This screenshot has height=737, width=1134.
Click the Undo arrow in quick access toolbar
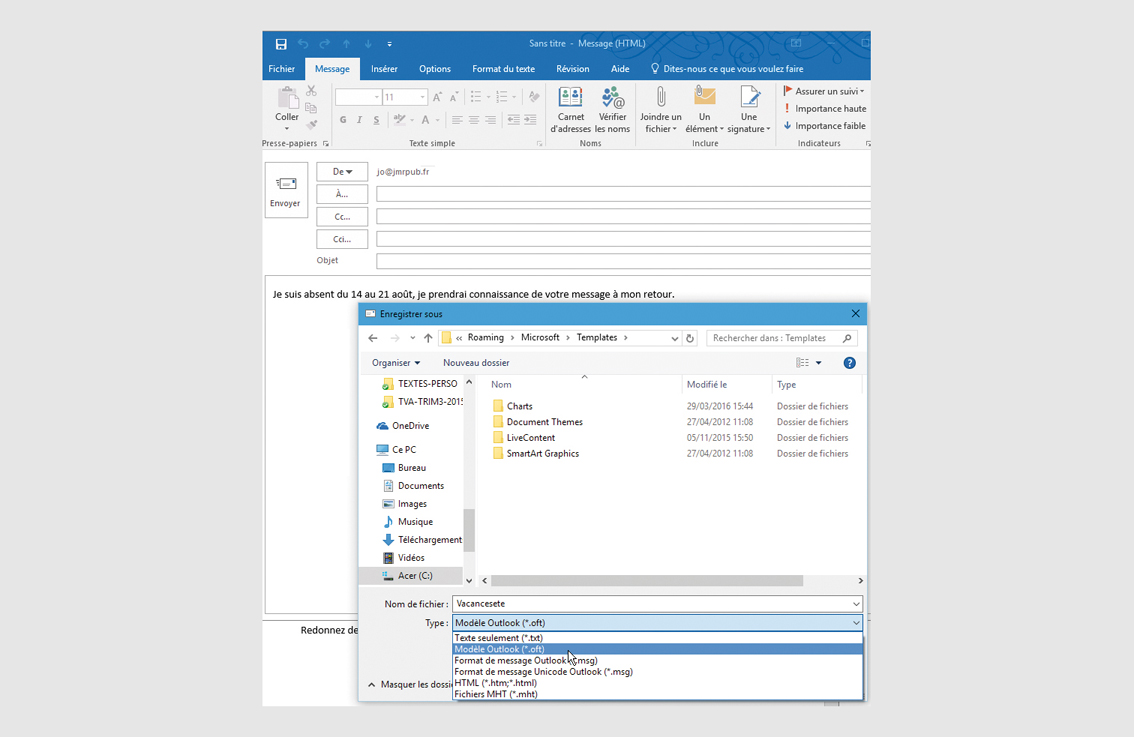tap(303, 44)
